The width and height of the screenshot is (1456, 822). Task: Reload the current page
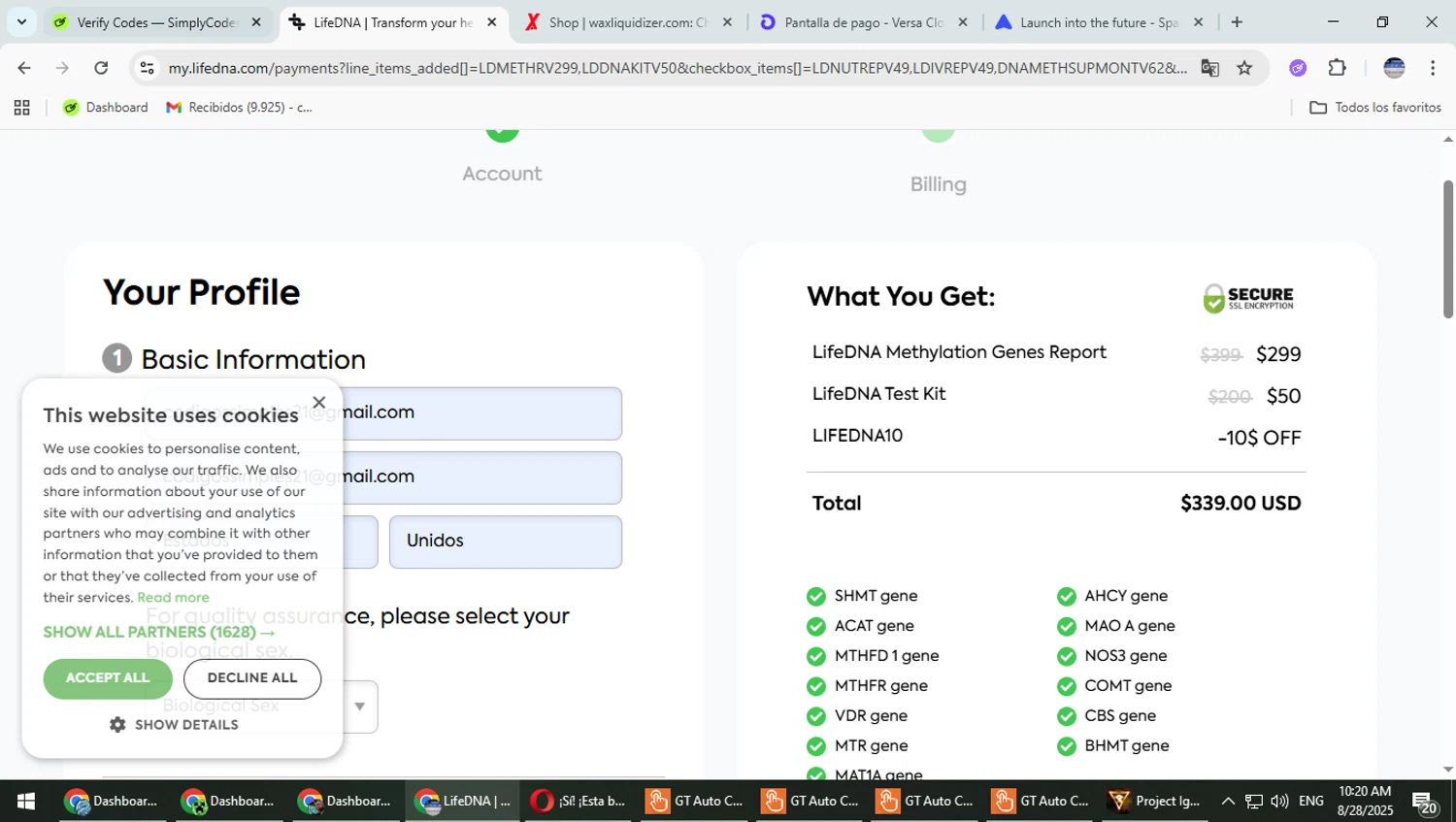(x=101, y=68)
